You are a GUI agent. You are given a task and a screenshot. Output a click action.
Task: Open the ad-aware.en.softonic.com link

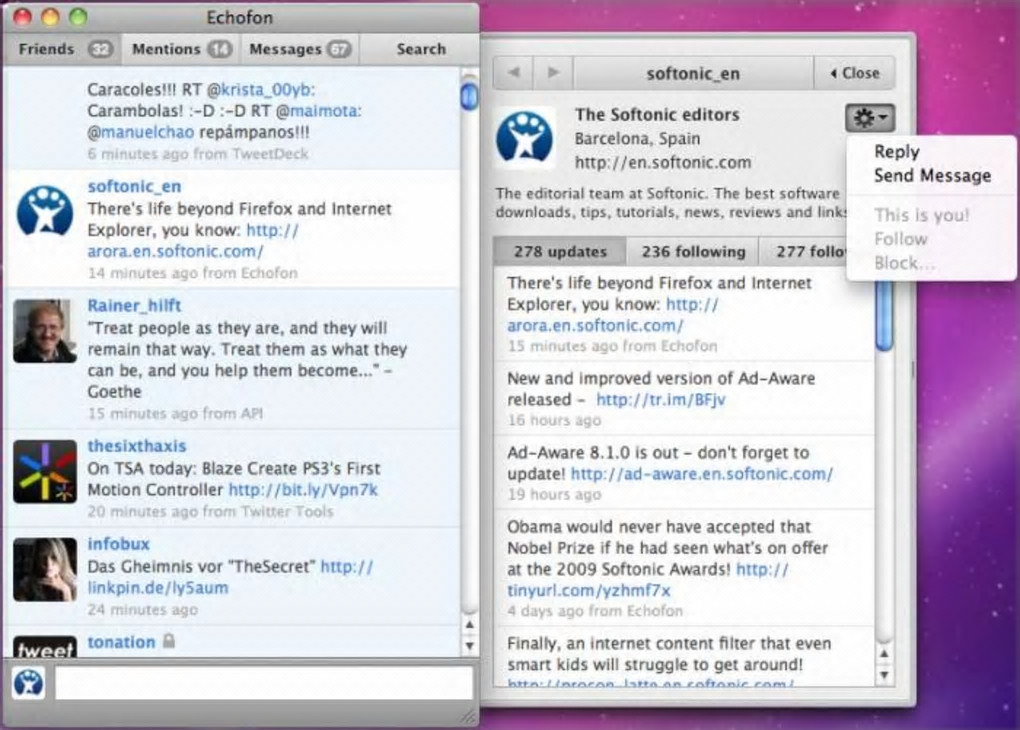pyautogui.click(x=701, y=474)
